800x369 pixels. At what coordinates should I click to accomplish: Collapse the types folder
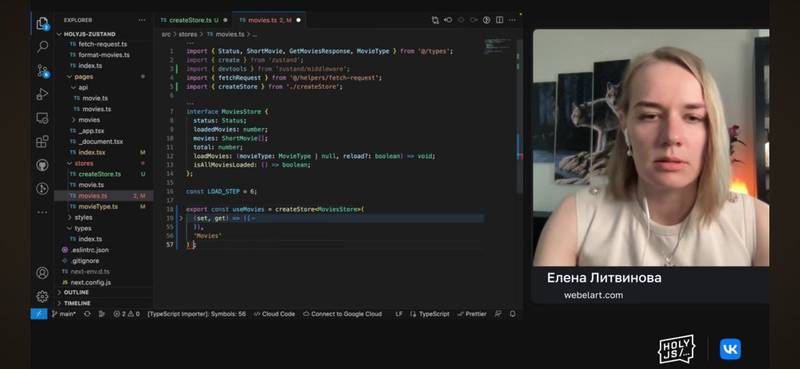tap(83, 228)
